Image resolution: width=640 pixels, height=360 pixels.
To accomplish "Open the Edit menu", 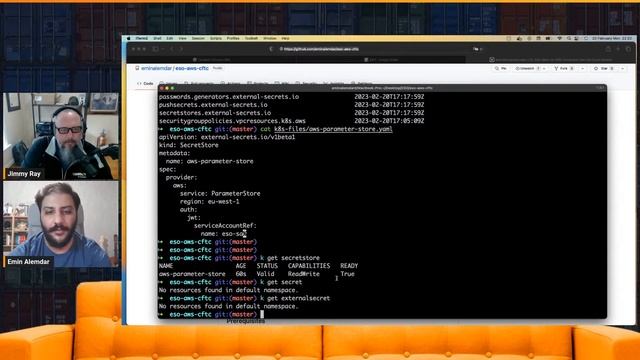I will (170, 38).
